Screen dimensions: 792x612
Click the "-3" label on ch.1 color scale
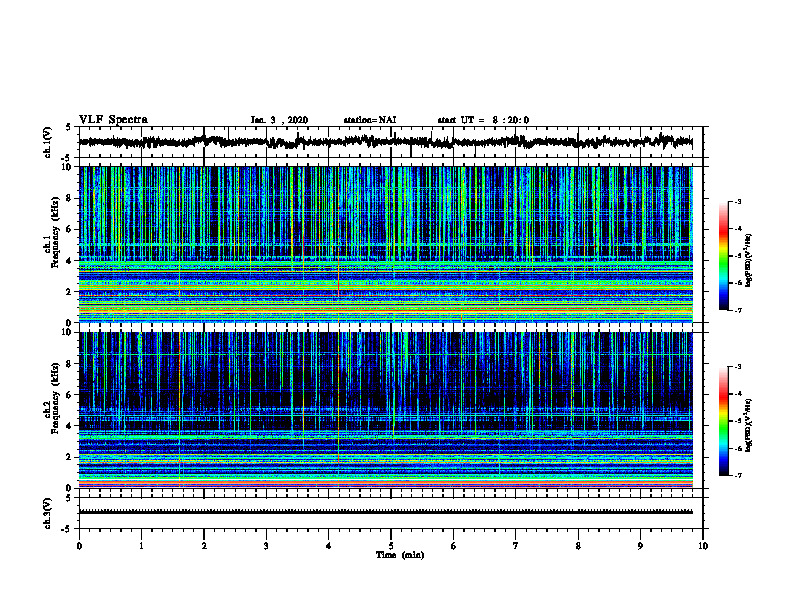(x=737, y=201)
